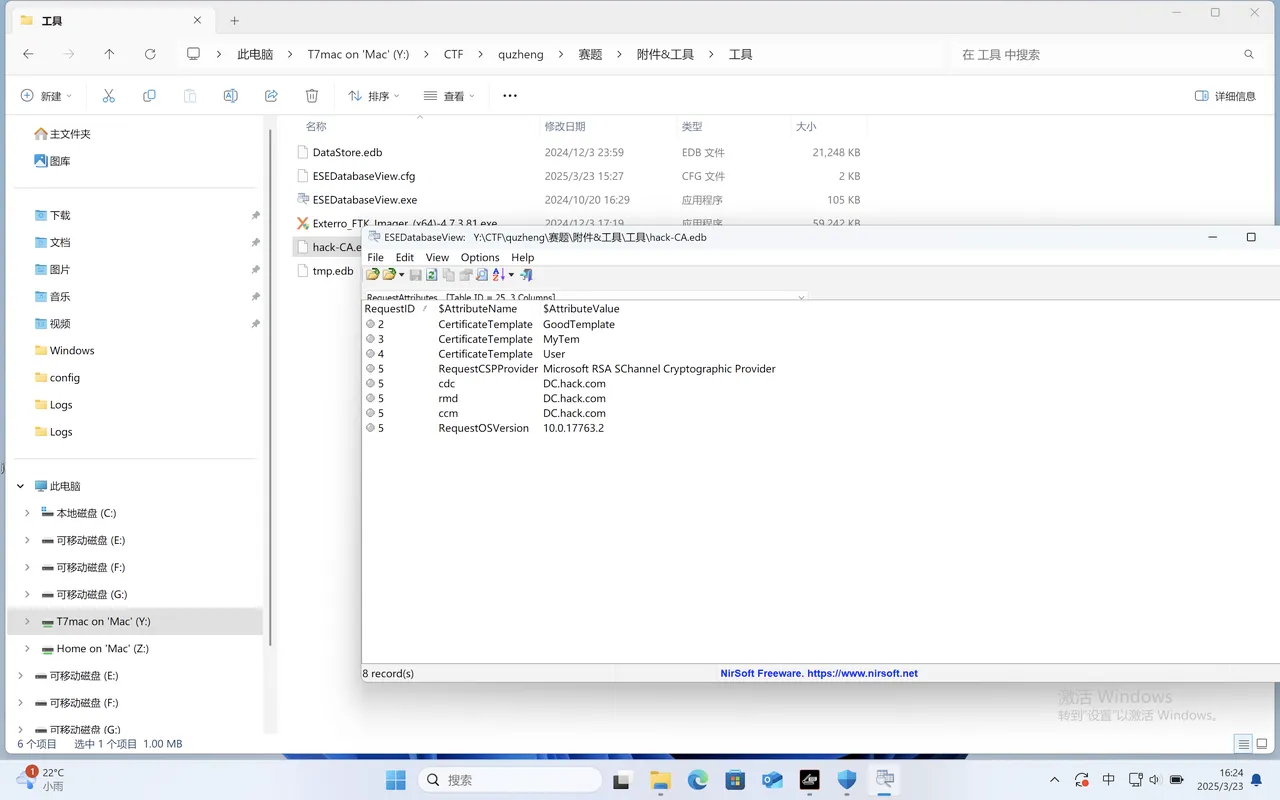Expand 本地磁盘 (C:) in the tree
The image size is (1280, 800).
27,513
